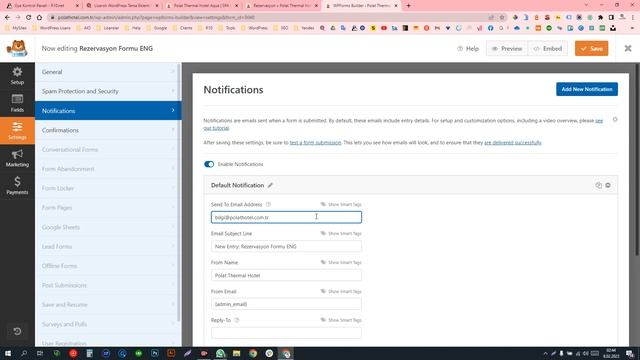Screen dimensions: 640x360
Task: Show hidden system tray icons
Action: tap(545, 353)
